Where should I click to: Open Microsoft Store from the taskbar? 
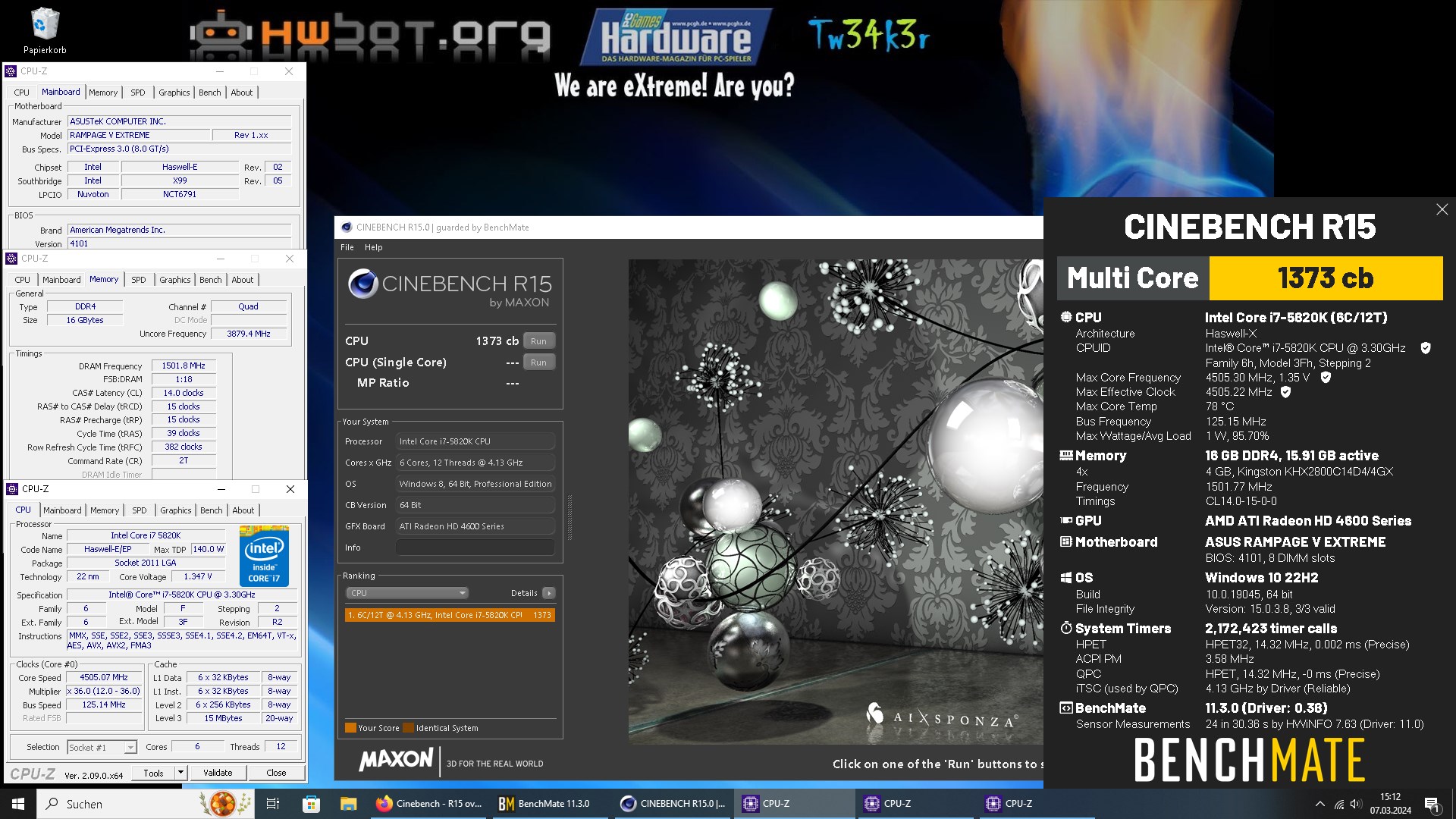(311, 804)
